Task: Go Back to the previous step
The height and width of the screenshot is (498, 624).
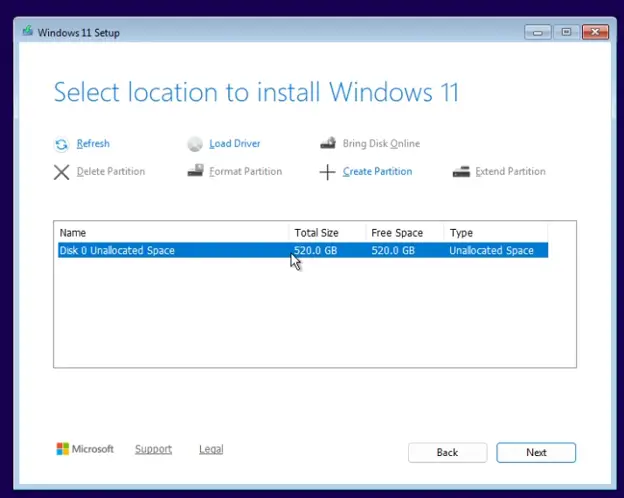Action: 447,453
